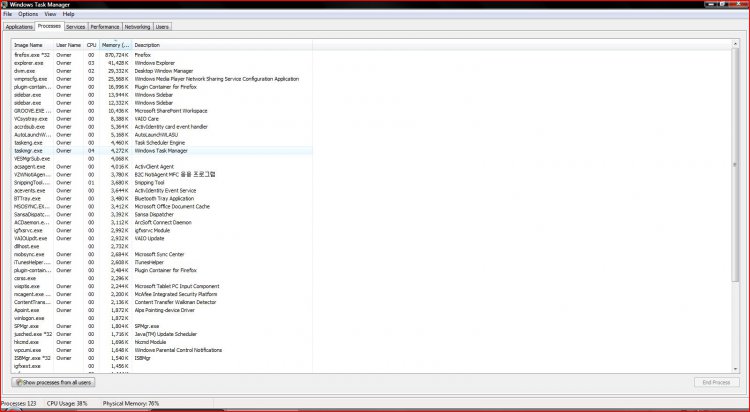This screenshot has height=412, width=750.
Task: Open the View menu
Action: coord(50,14)
